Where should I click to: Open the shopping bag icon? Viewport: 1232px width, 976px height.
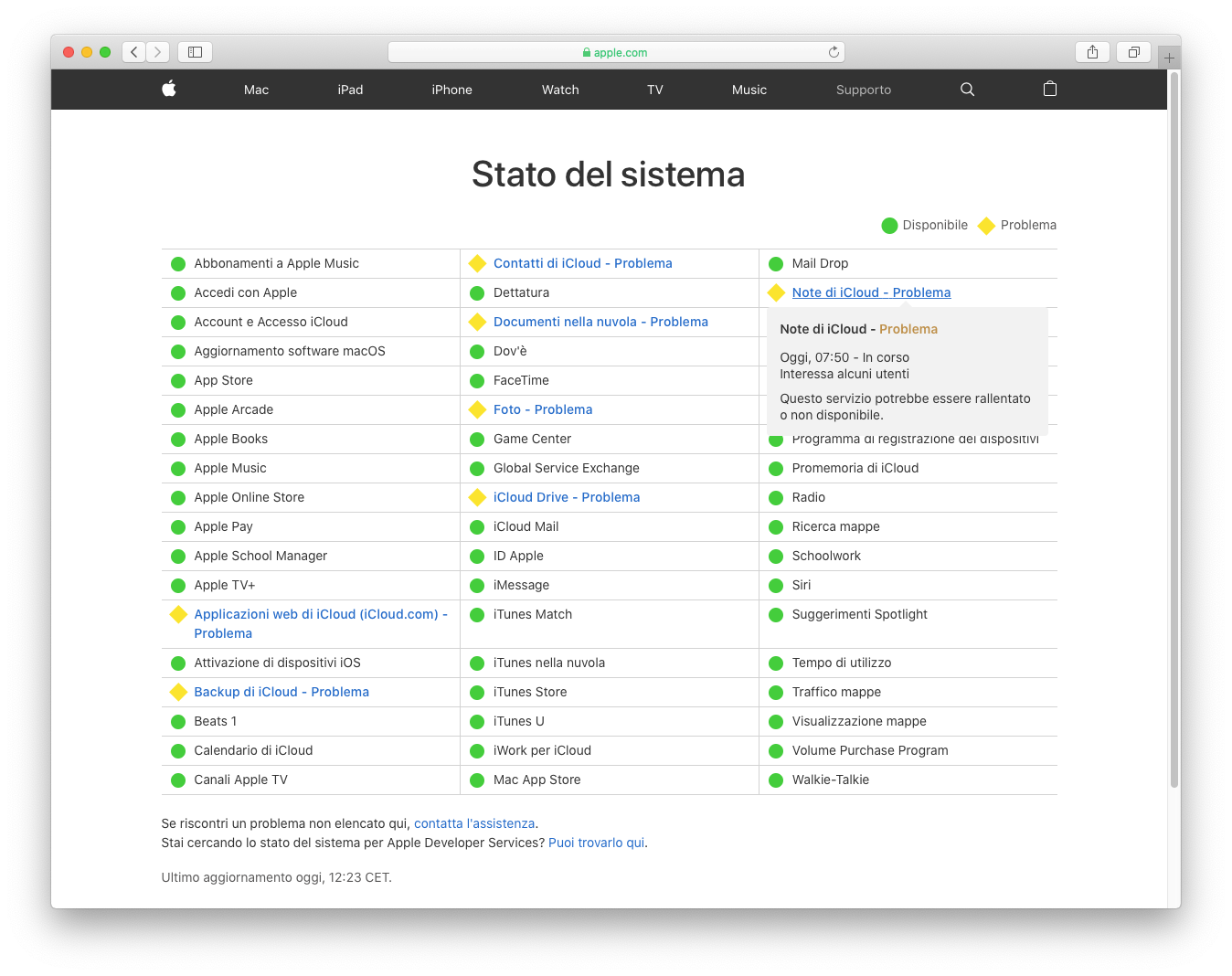pyautogui.click(x=1050, y=89)
